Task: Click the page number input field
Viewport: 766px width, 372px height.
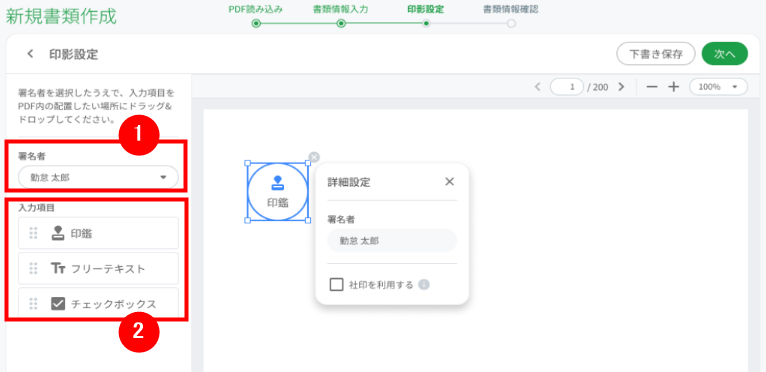Action: click(x=567, y=87)
